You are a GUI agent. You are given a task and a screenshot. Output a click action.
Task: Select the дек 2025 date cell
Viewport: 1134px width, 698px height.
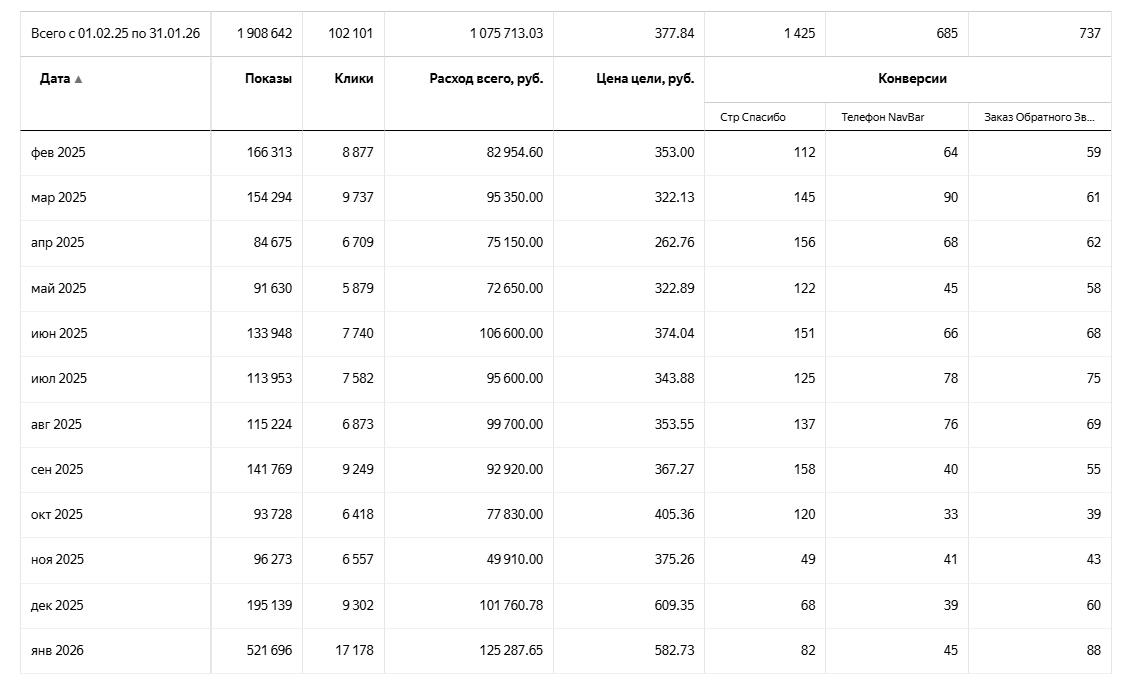[x=57, y=606]
